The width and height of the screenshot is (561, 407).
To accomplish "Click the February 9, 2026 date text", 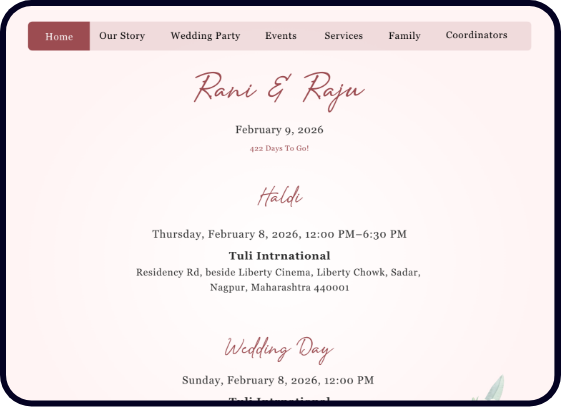I will click(279, 129).
